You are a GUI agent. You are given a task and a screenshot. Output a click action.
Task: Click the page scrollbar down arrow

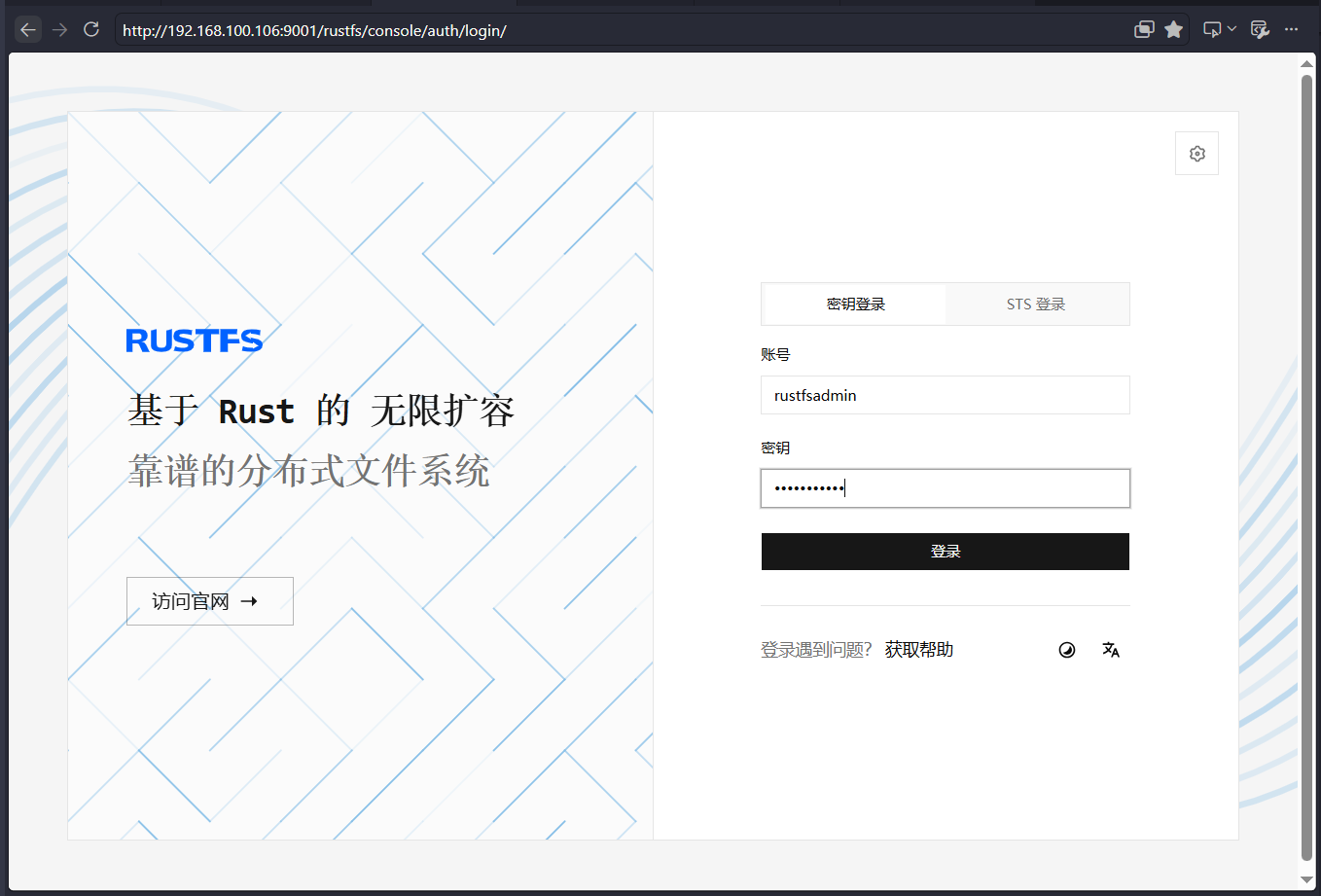point(1306,880)
